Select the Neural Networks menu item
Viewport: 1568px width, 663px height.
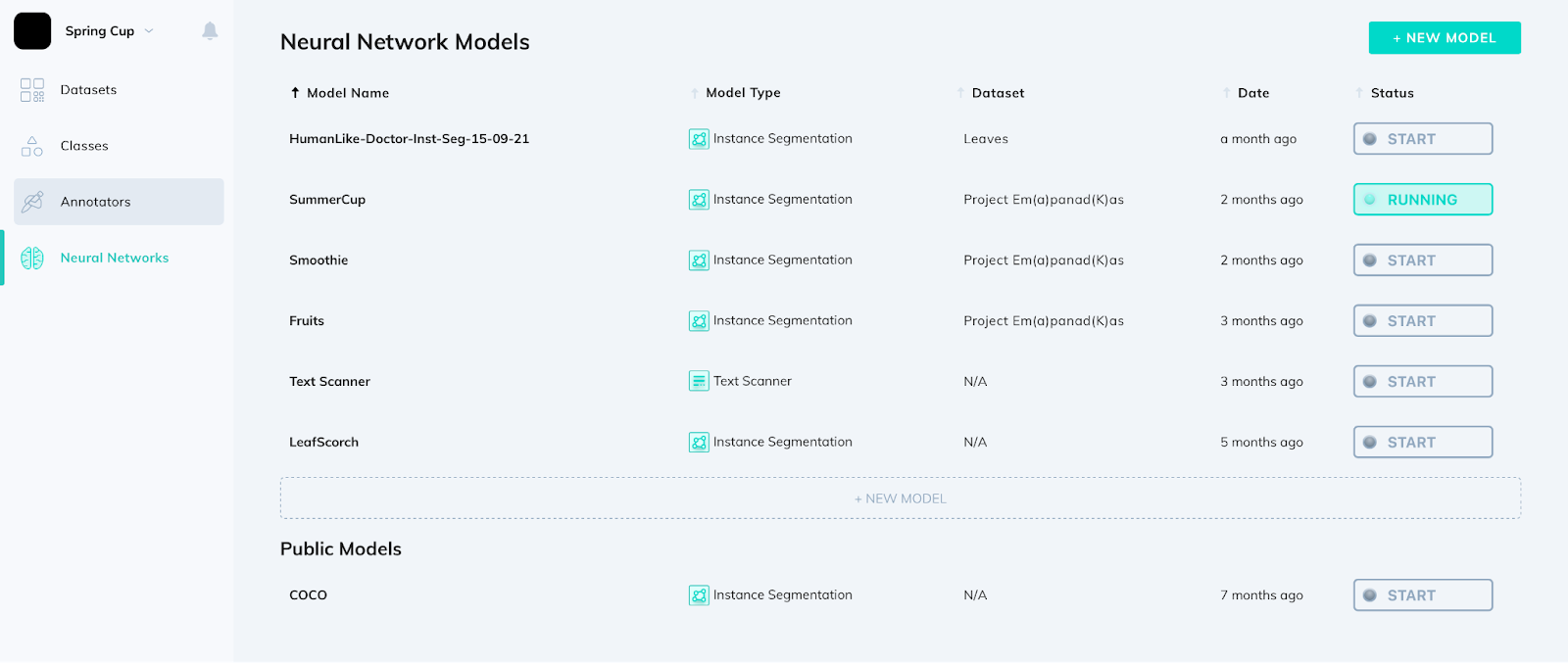pyautogui.click(x=114, y=258)
